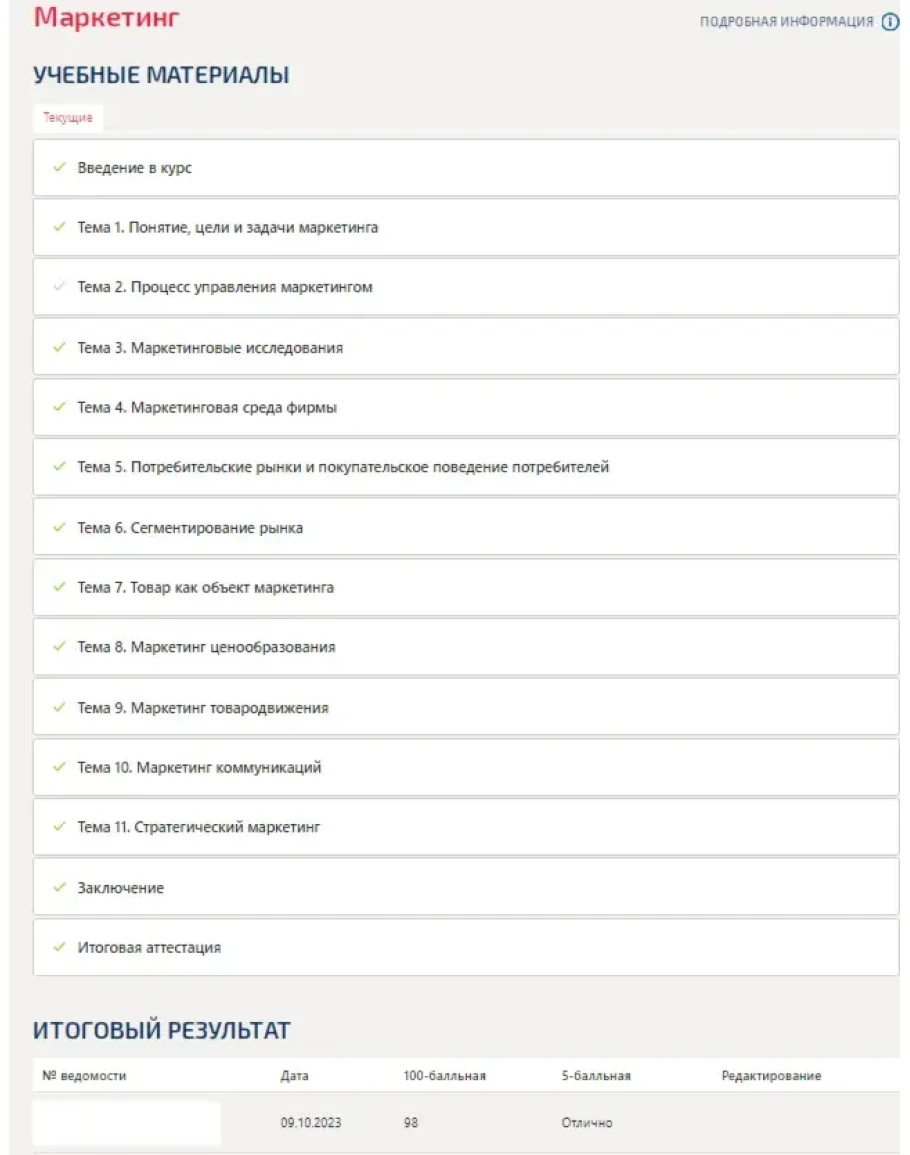
Task: Open Тема 2 Процесс управления маркетингом
Action: click(x=225, y=288)
